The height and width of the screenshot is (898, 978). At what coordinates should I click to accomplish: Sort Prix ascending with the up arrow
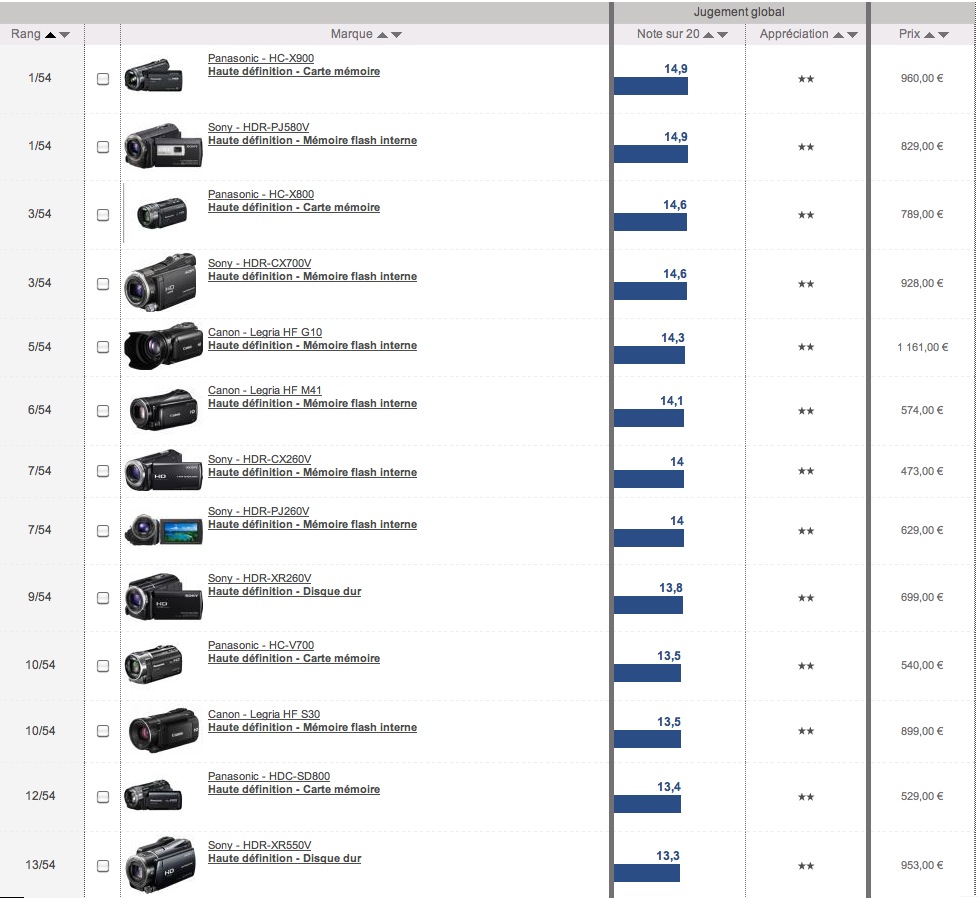pyautogui.click(x=929, y=35)
